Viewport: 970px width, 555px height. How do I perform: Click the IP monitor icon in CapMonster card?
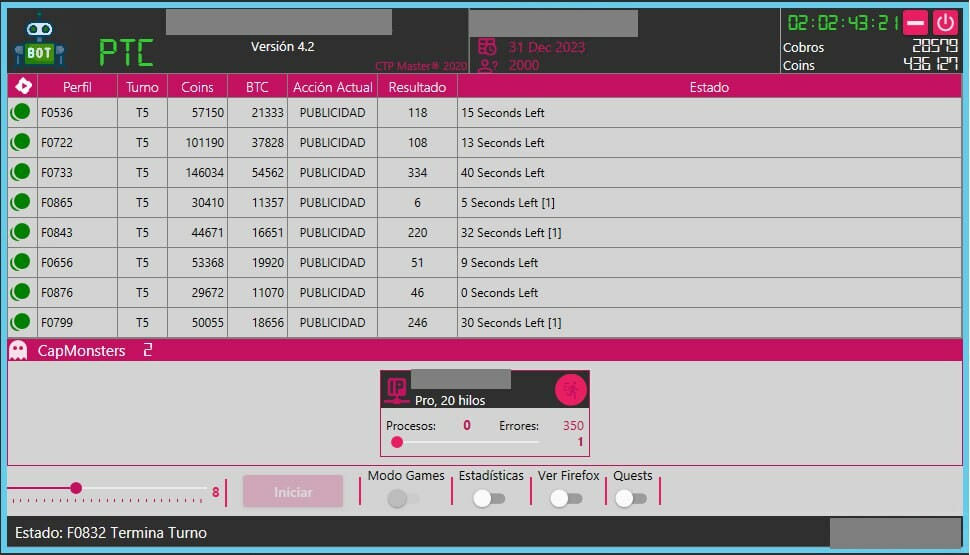pos(397,389)
